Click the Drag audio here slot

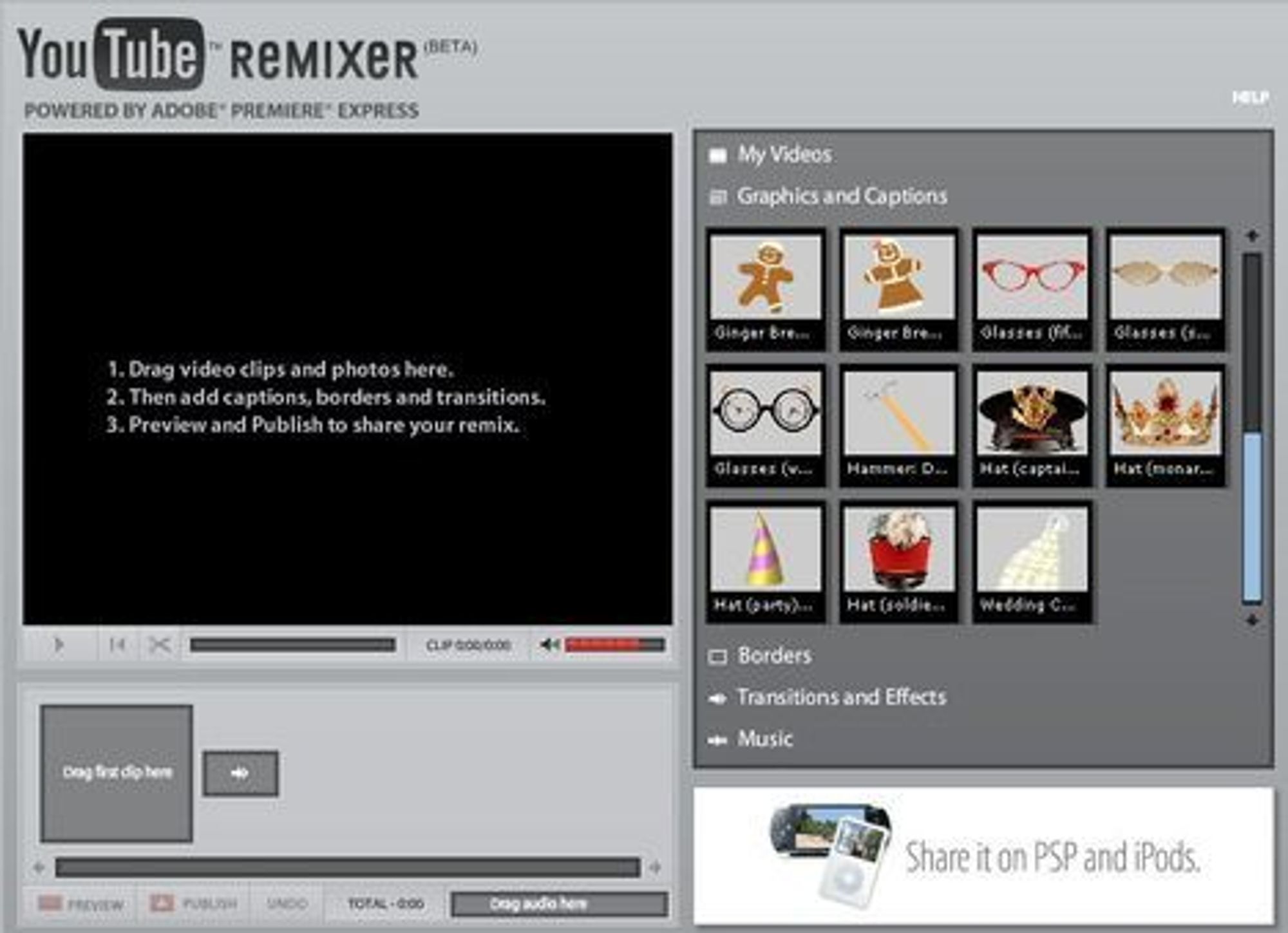pos(559,904)
